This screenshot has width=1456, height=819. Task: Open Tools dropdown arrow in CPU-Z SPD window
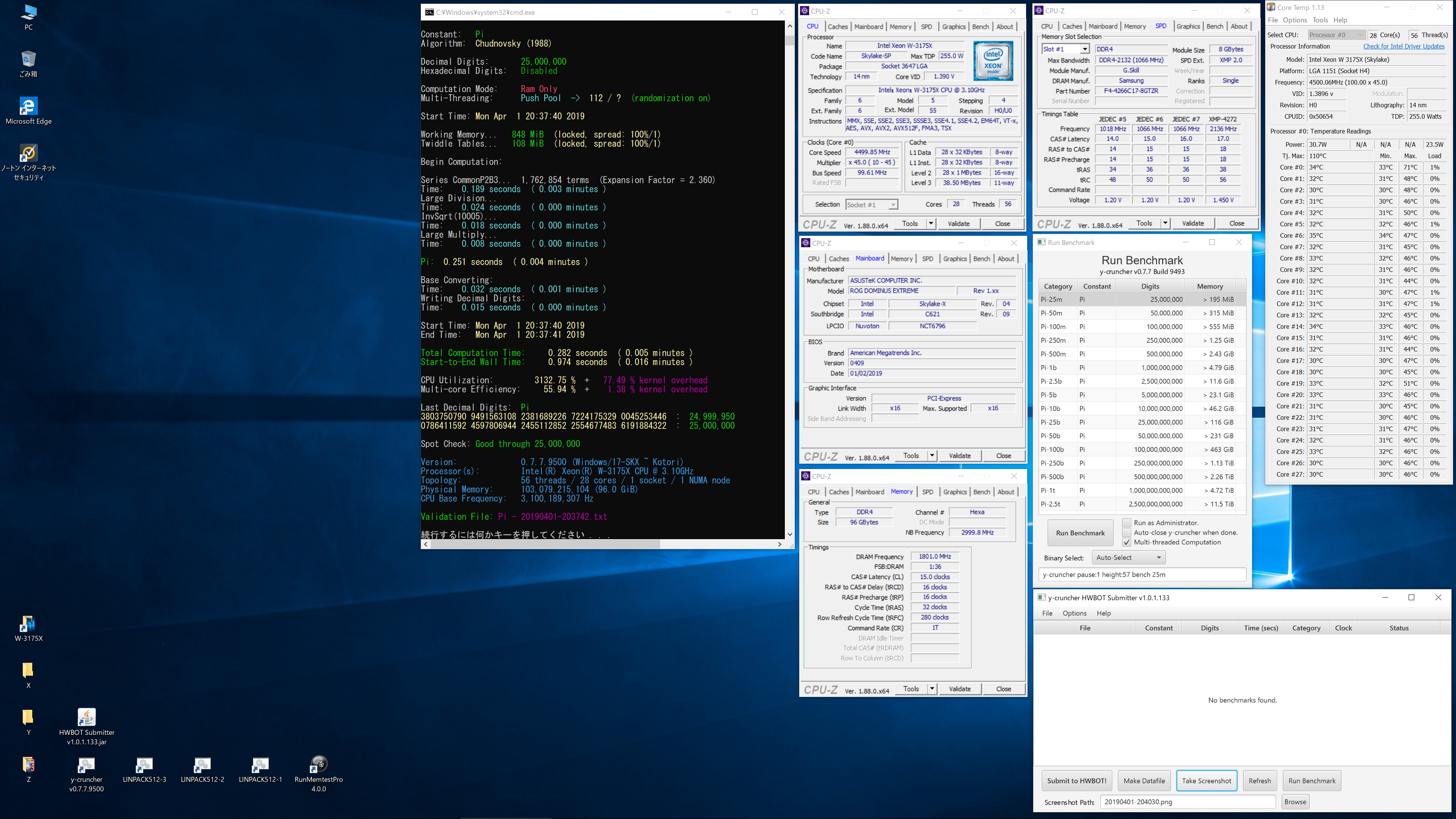(x=1165, y=223)
